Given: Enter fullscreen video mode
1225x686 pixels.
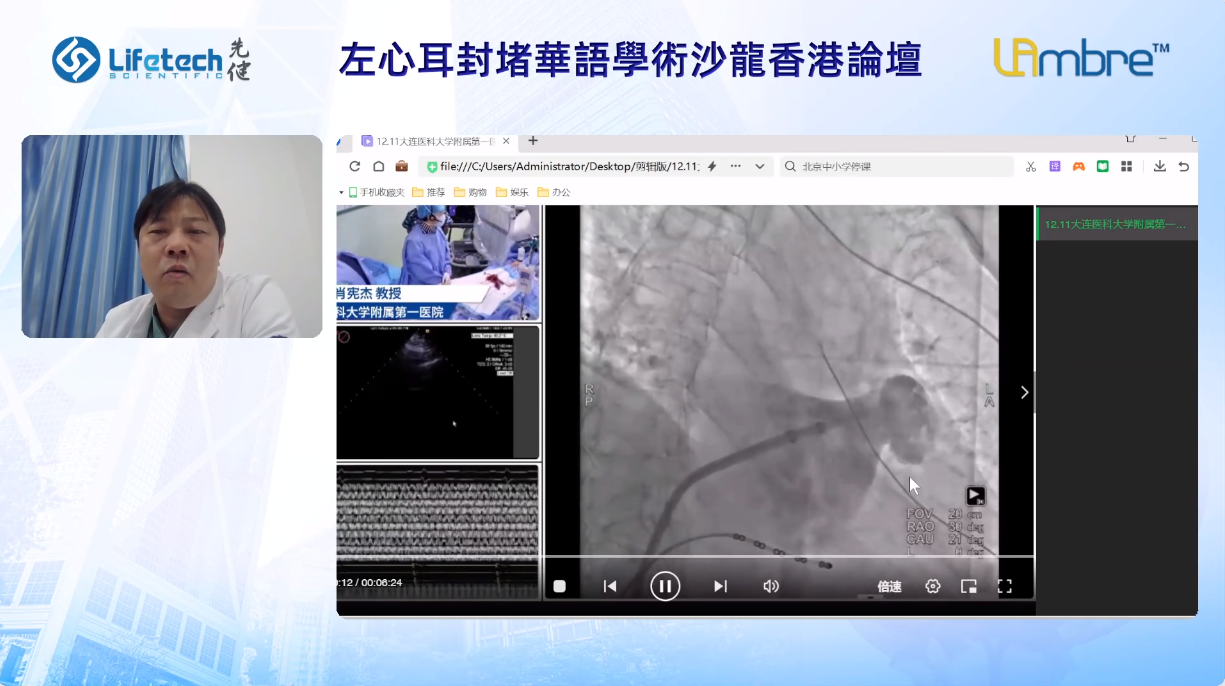Looking at the screenshot, I should [x=1005, y=587].
